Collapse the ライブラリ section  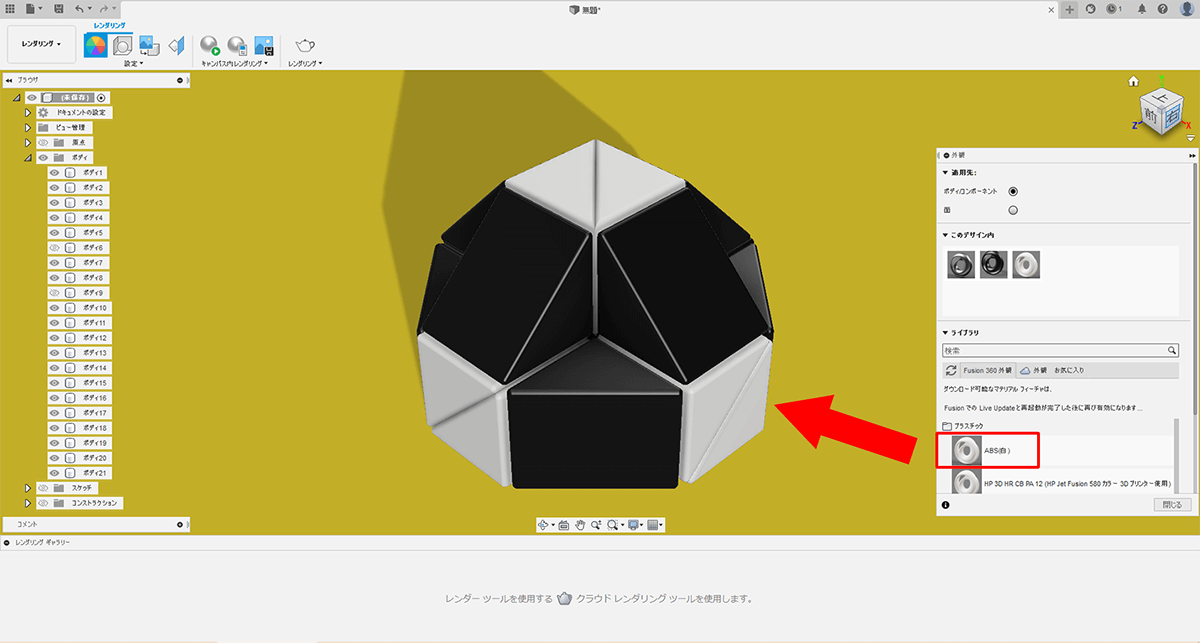946,333
